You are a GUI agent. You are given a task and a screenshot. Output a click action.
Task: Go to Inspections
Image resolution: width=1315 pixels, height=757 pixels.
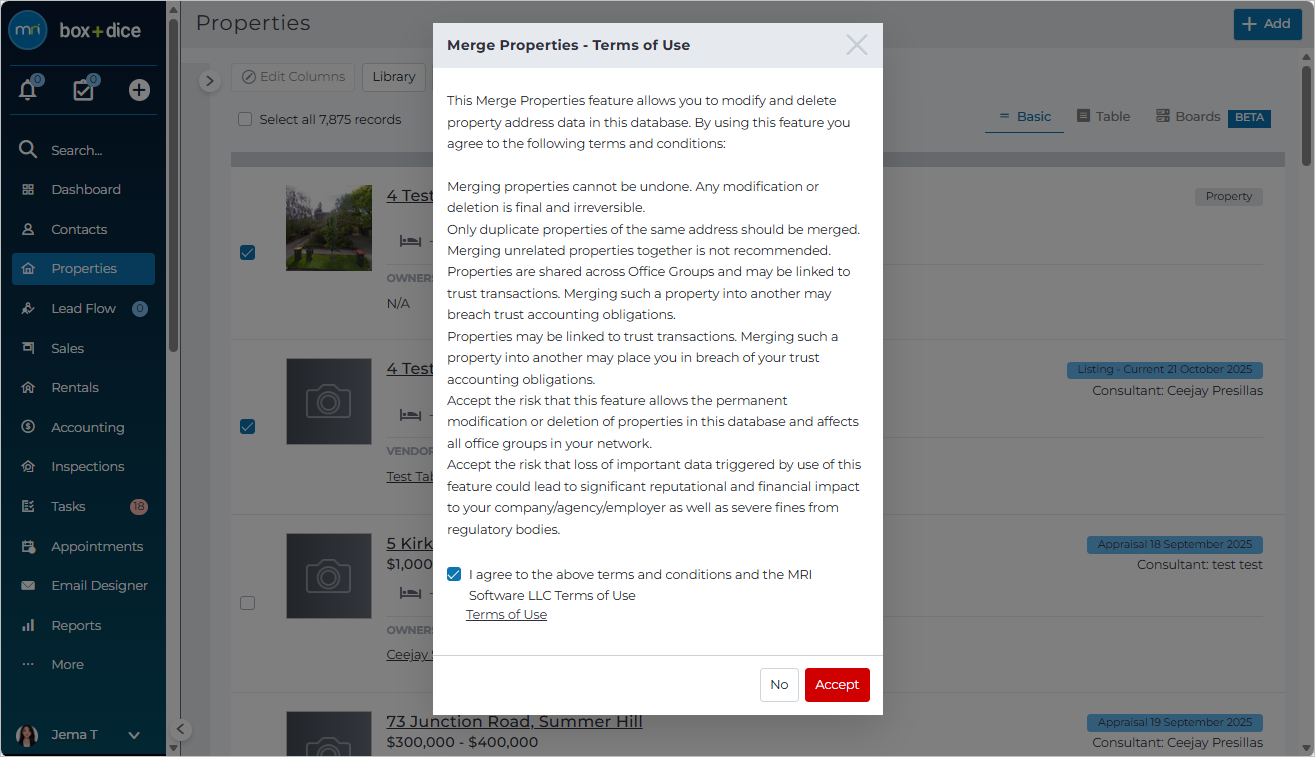84,466
